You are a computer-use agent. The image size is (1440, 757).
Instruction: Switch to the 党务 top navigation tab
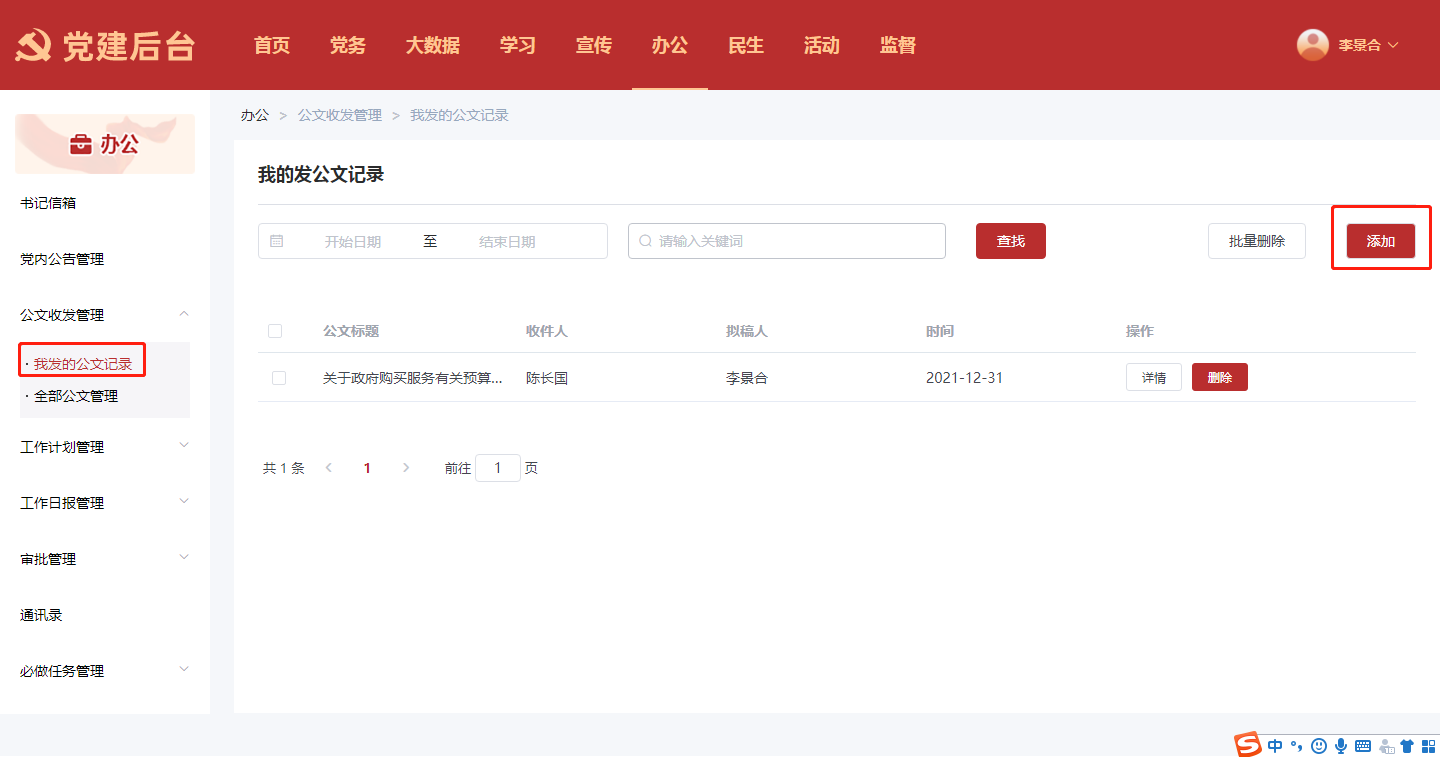pyautogui.click(x=348, y=45)
